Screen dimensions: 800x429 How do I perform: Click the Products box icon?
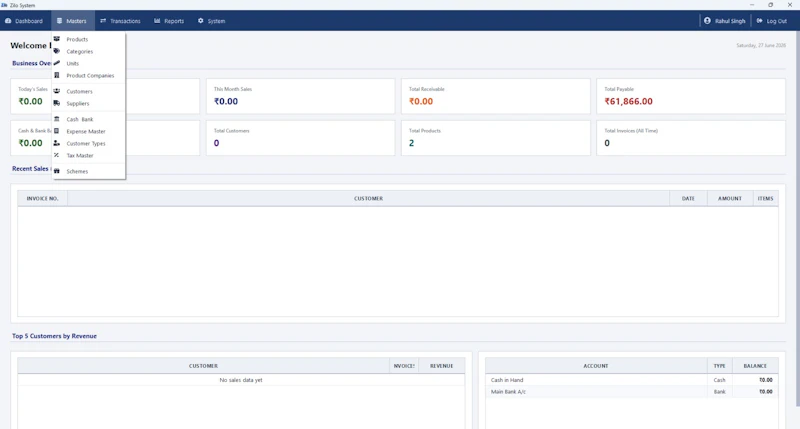click(x=57, y=39)
